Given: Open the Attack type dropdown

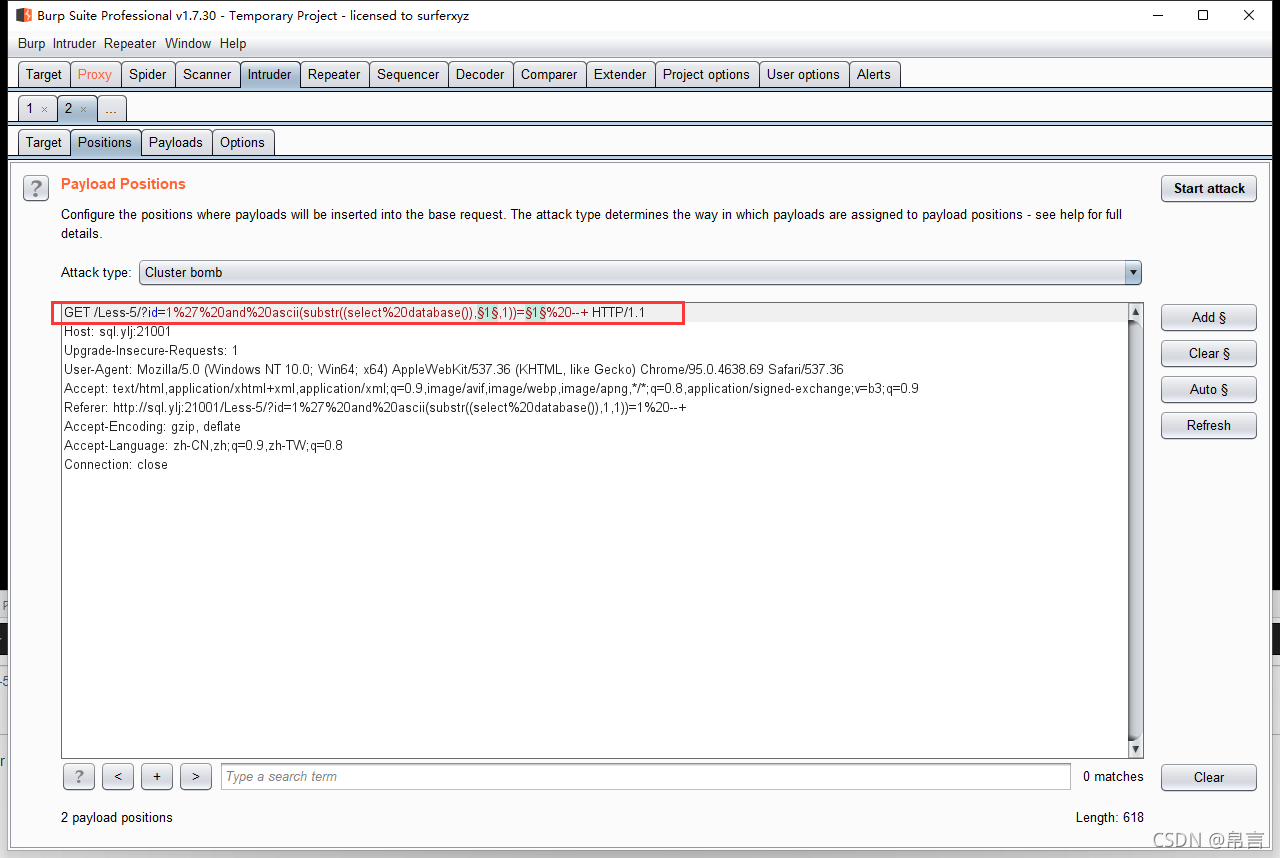Looking at the screenshot, I should click(641, 272).
